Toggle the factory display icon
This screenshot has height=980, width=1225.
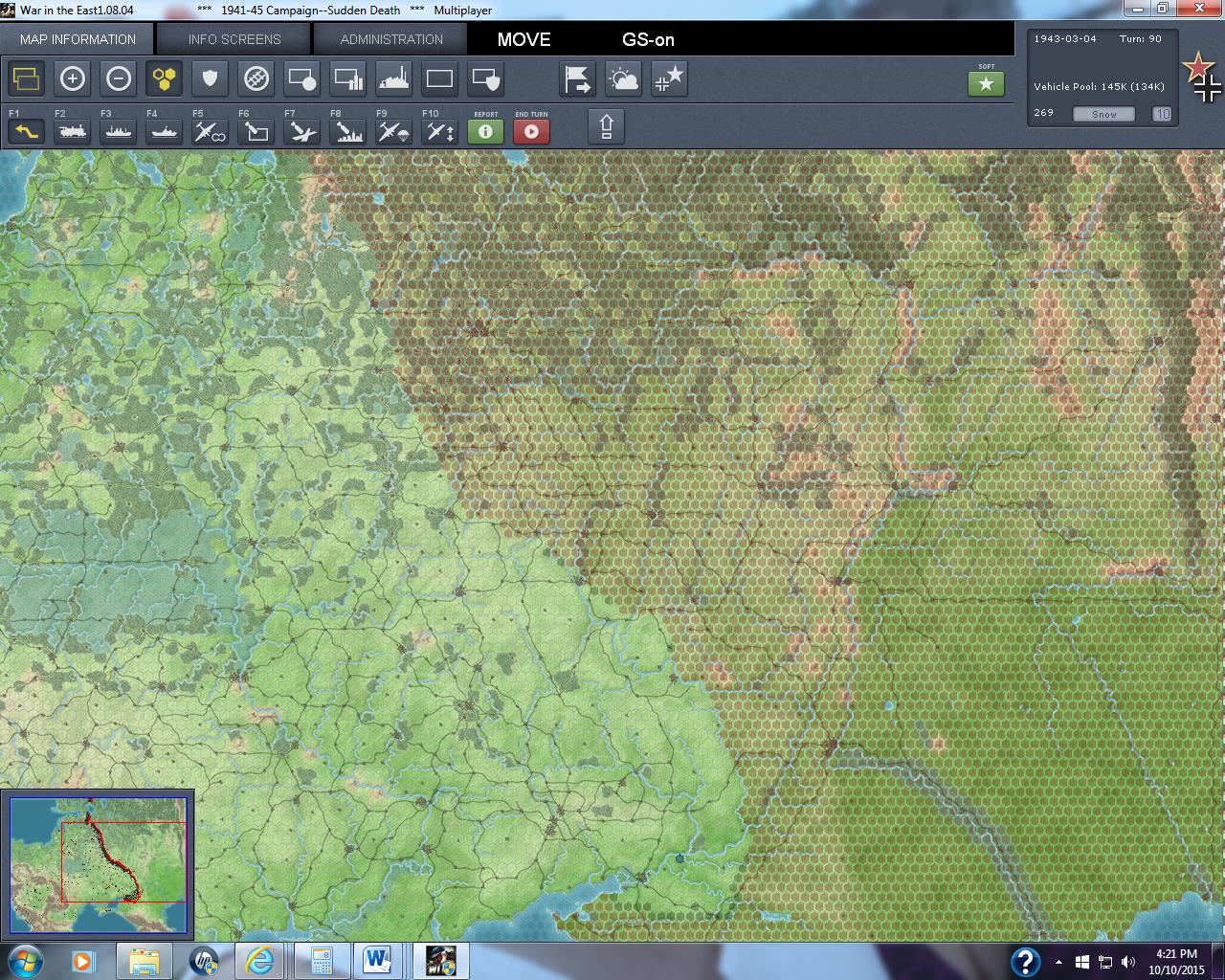pos(394,78)
